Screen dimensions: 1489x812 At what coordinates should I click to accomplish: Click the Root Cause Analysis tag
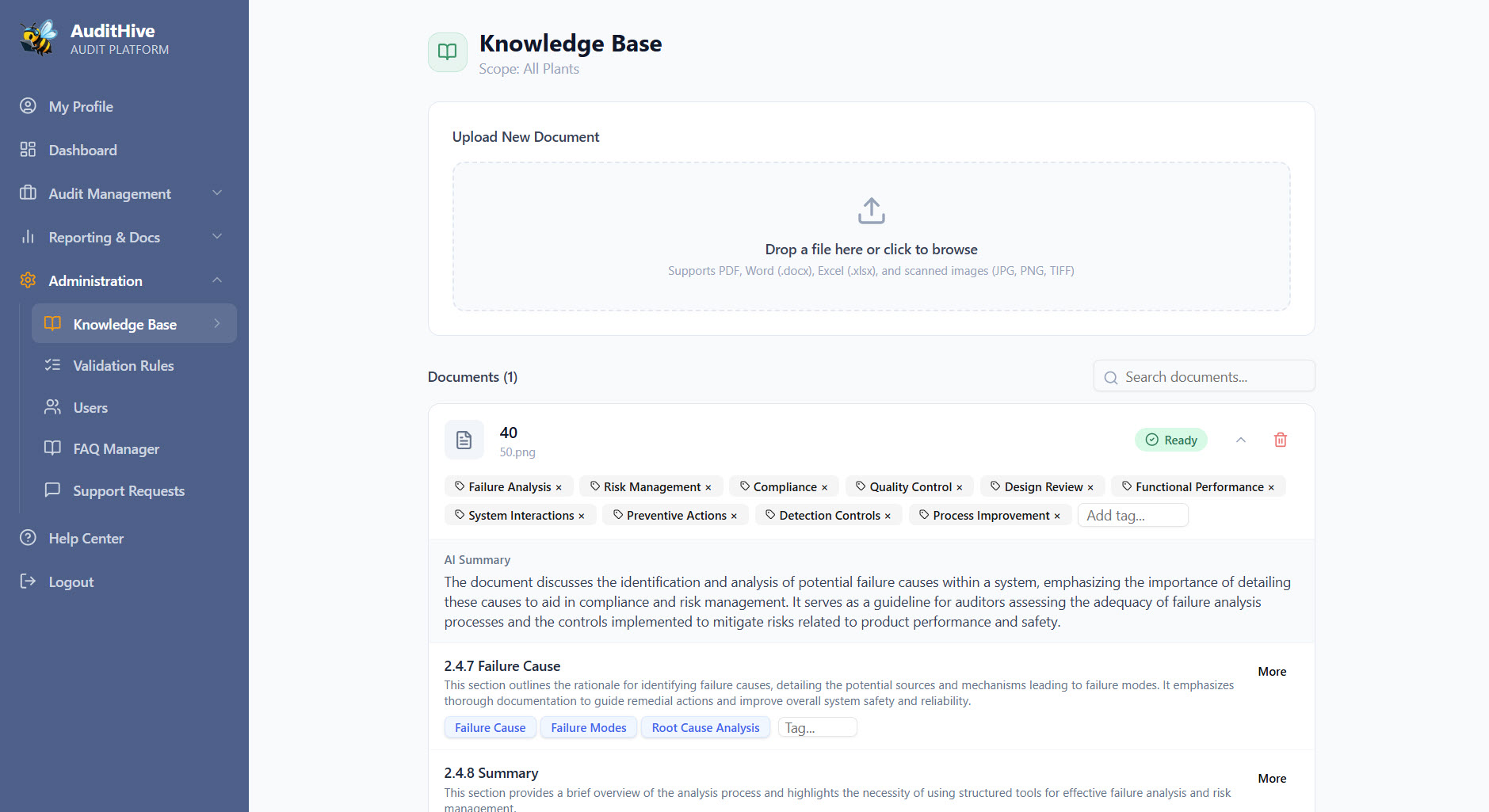click(x=705, y=728)
